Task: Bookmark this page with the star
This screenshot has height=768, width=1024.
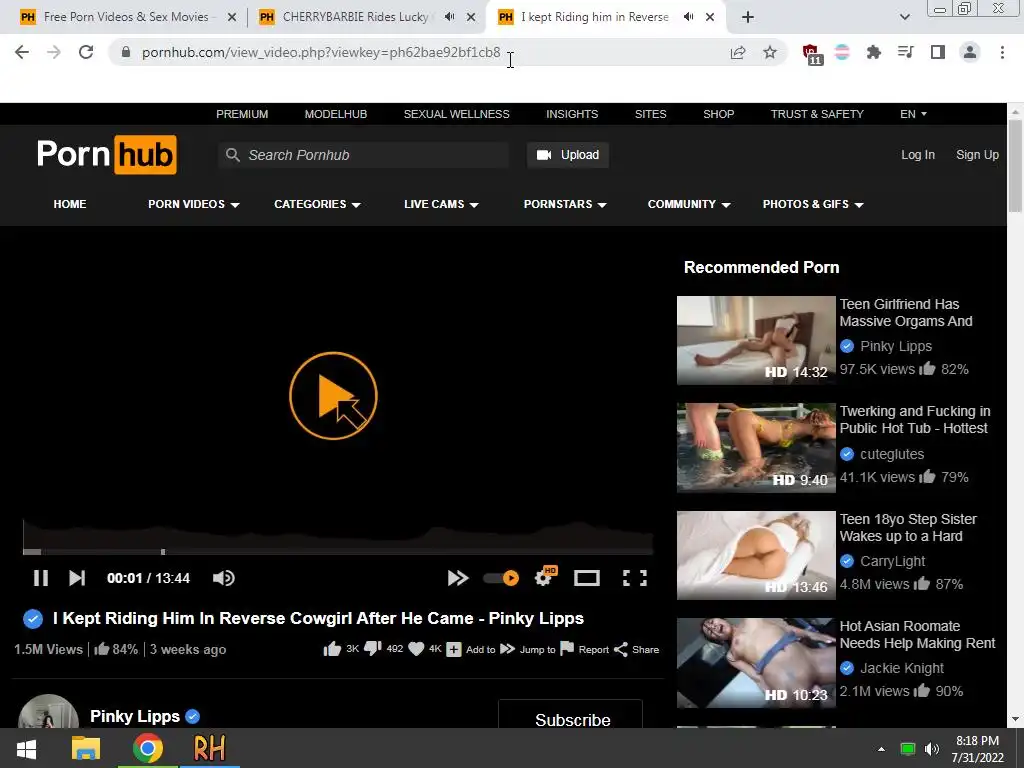Action: point(770,52)
